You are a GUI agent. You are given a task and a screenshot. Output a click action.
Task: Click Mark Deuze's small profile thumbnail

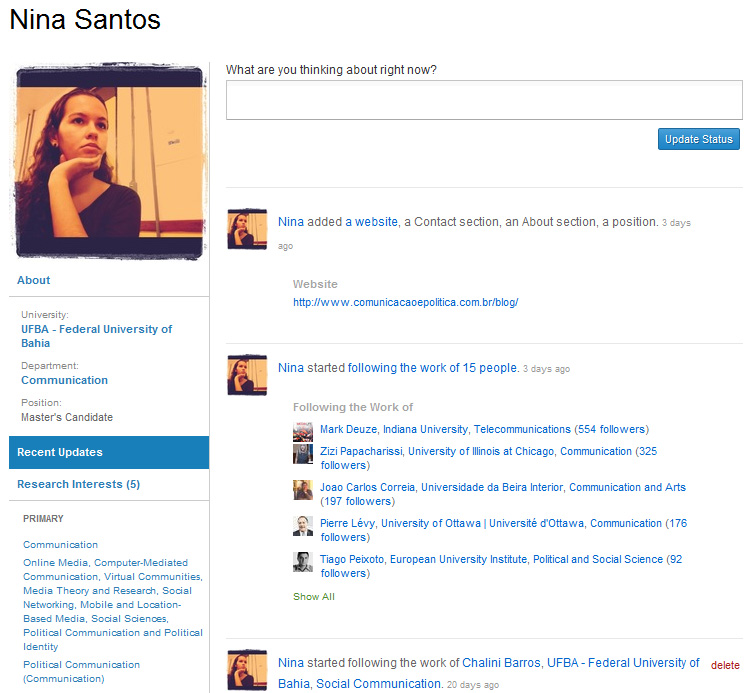coord(303,431)
